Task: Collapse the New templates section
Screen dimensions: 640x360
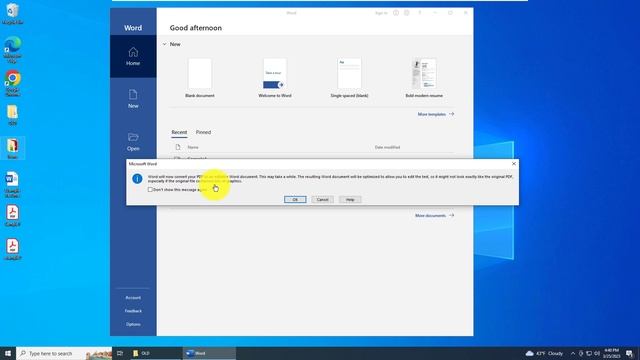Action: tap(164, 44)
